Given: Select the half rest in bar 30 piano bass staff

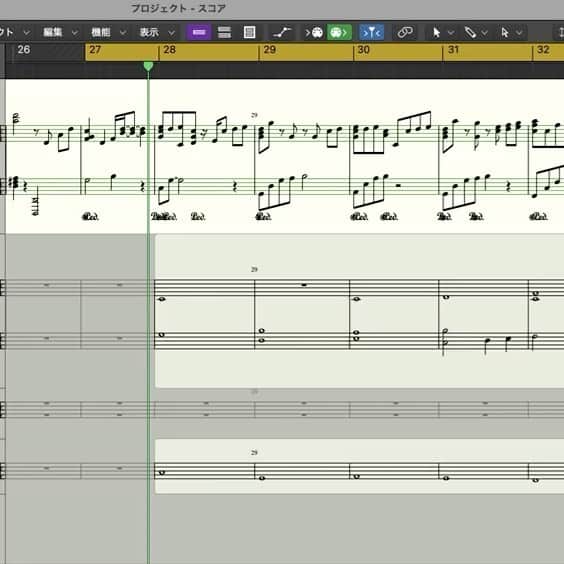Looking at the screenshot, I should (x=398, y=186).
